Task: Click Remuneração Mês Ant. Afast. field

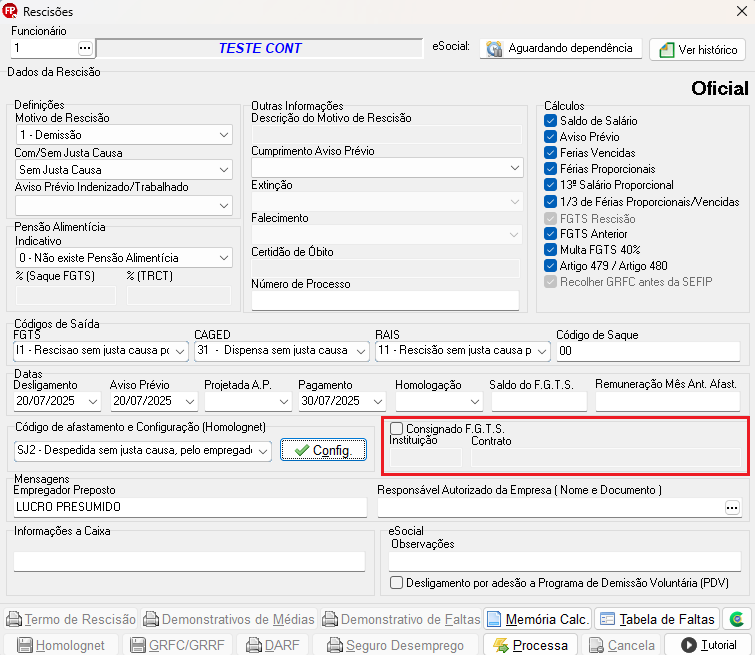Action: 667,401
